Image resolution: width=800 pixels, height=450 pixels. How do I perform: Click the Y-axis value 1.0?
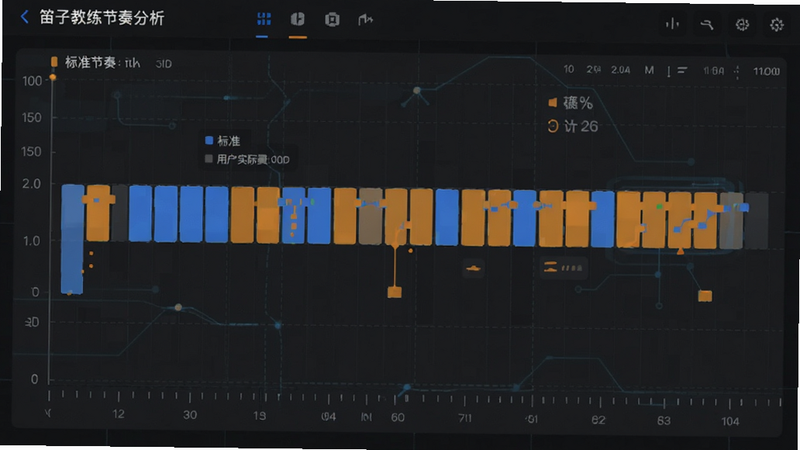click(x=31, y=241)
